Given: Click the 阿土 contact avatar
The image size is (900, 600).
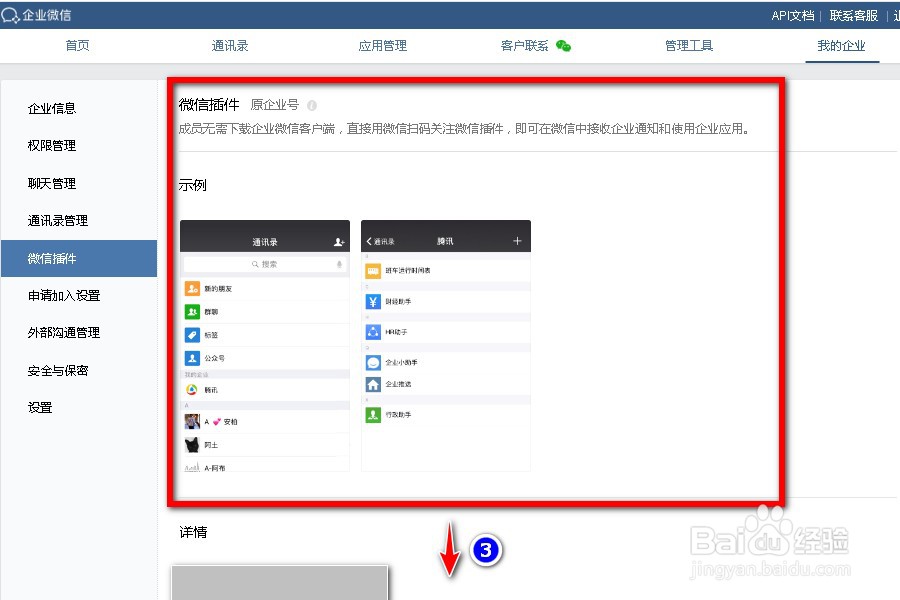Looking at the screenshot, I should pyautogui.click(x=192, y=445).
